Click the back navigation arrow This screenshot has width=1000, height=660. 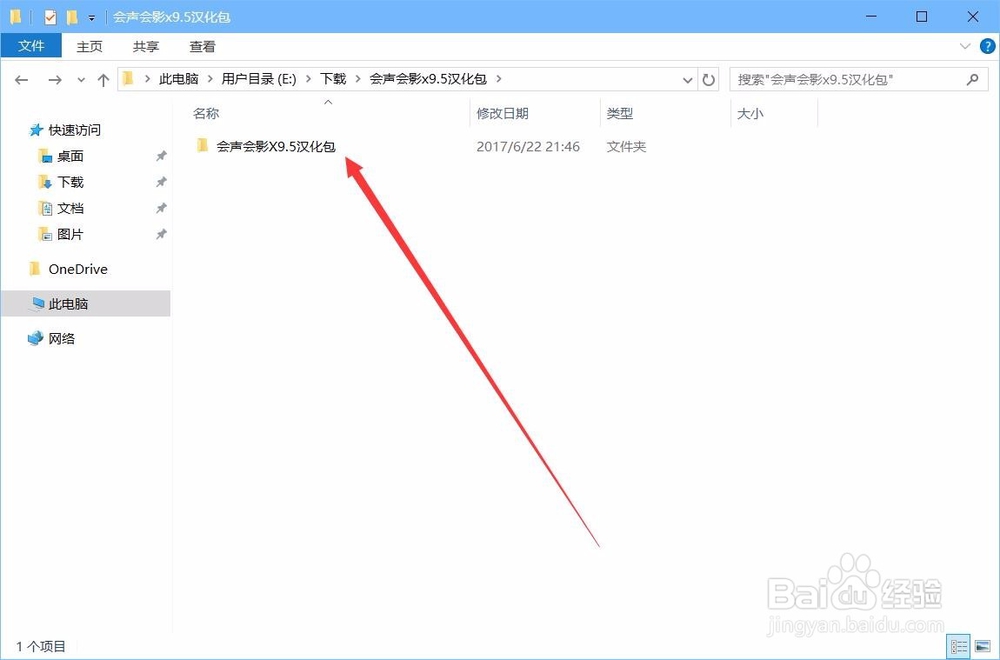tap(21, 78)
